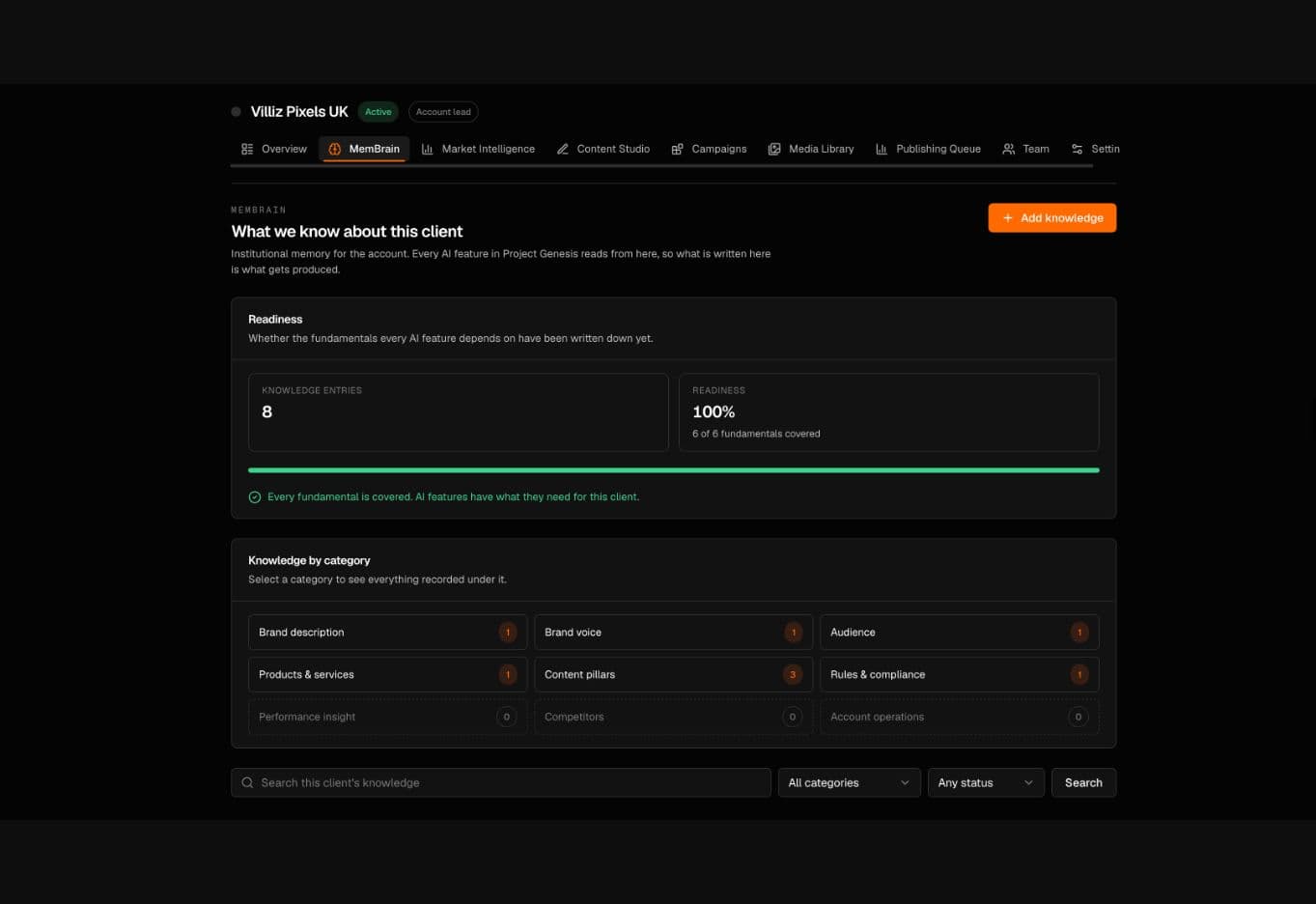This screenshot has height=904, width=1316.
Task: Click the Team people icon
Action: (x=1009, y=149)
